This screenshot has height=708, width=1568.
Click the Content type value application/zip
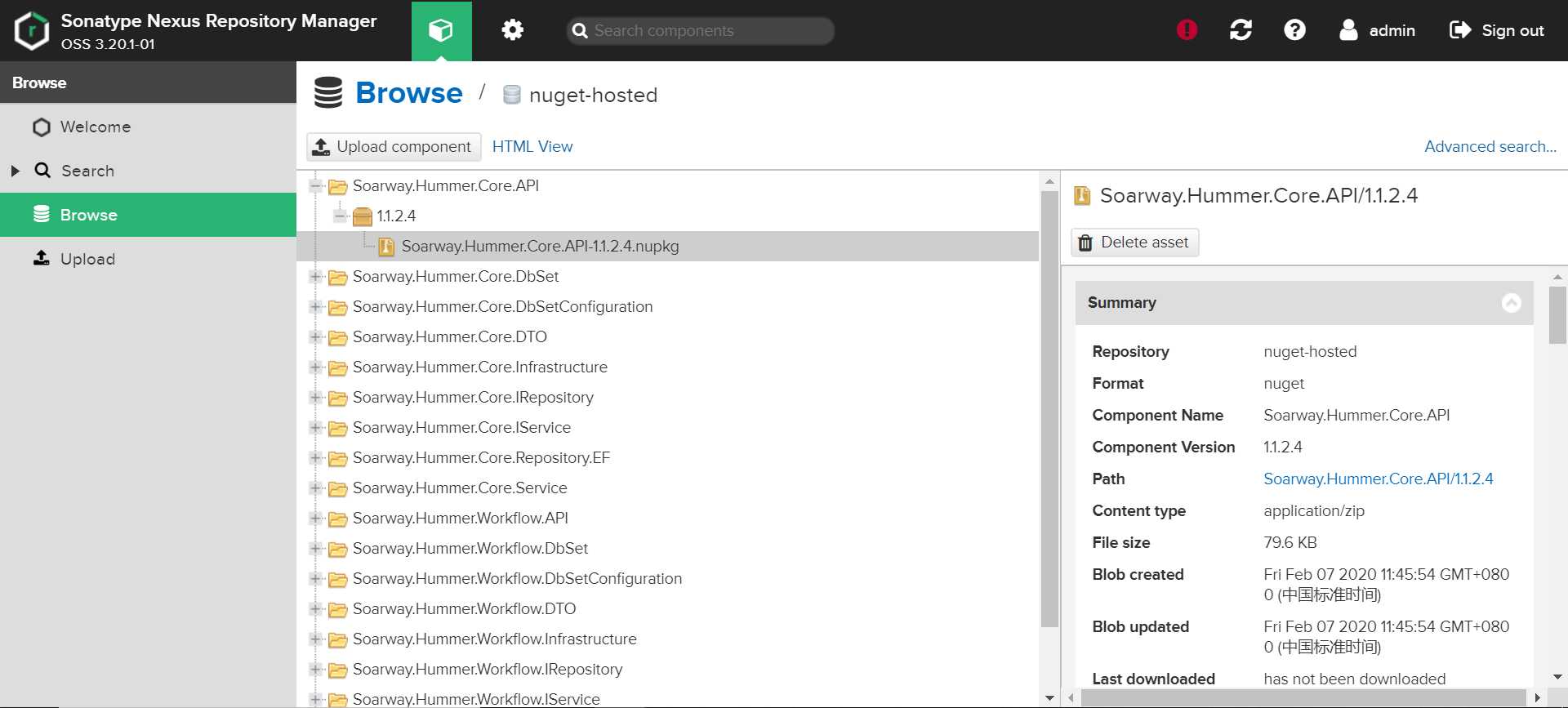click(x=1313, y=511)
